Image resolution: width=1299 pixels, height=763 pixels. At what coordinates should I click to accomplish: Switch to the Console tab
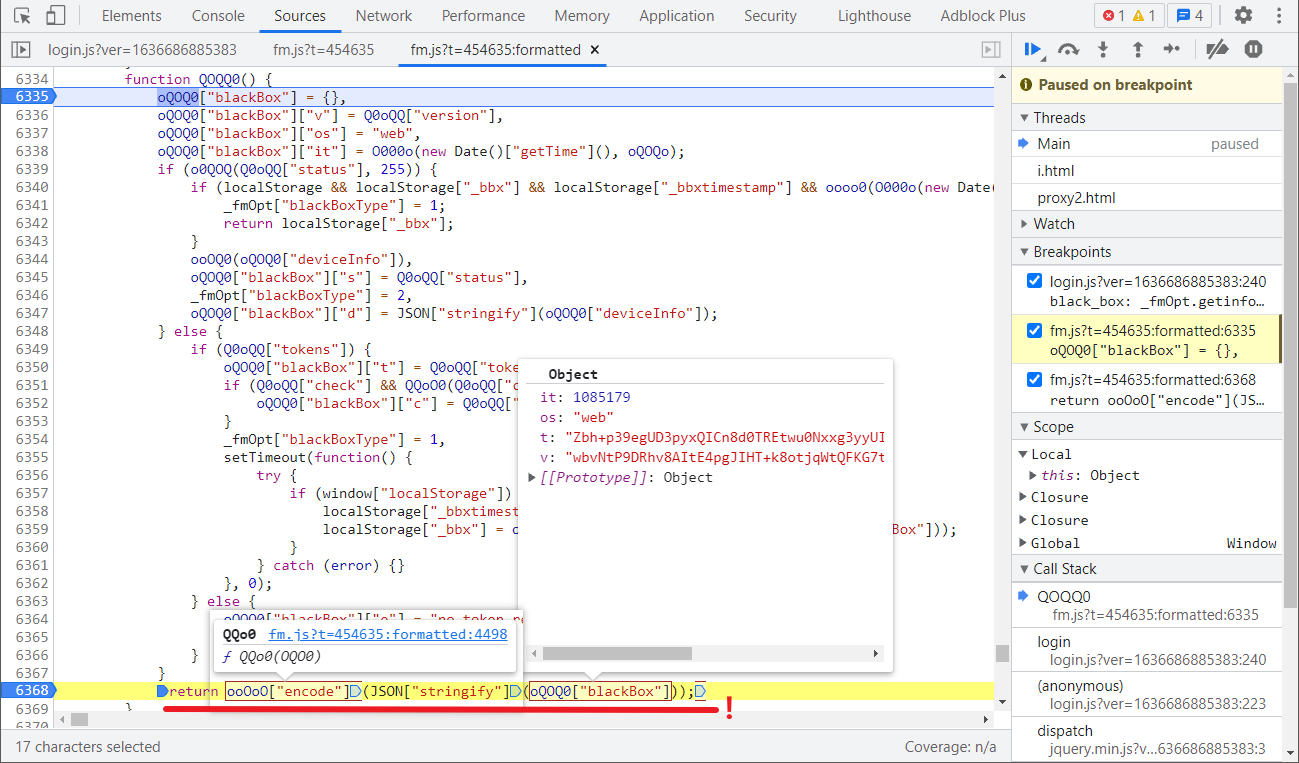click(218, 16)
